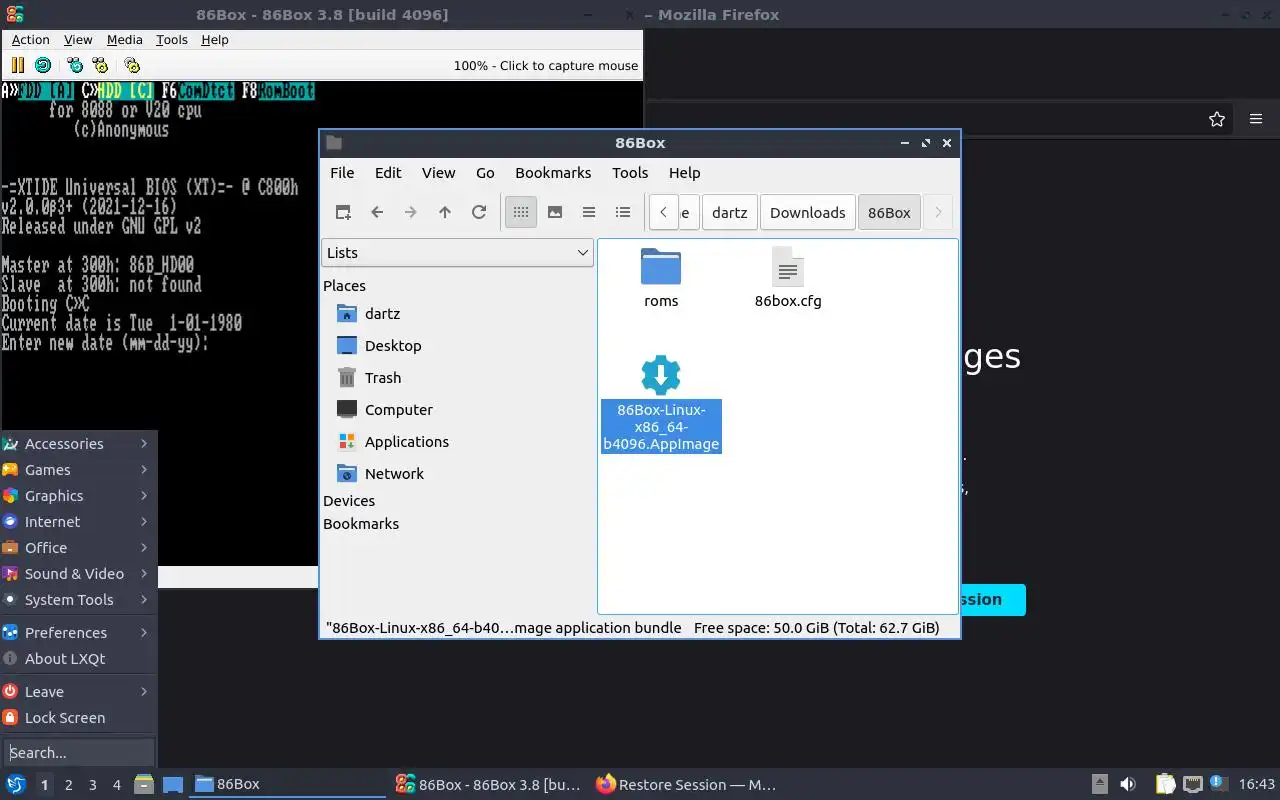Switch to thumbnail view in file manager
The width and height of the screenshot is (1280, 800).
[555, 212]
